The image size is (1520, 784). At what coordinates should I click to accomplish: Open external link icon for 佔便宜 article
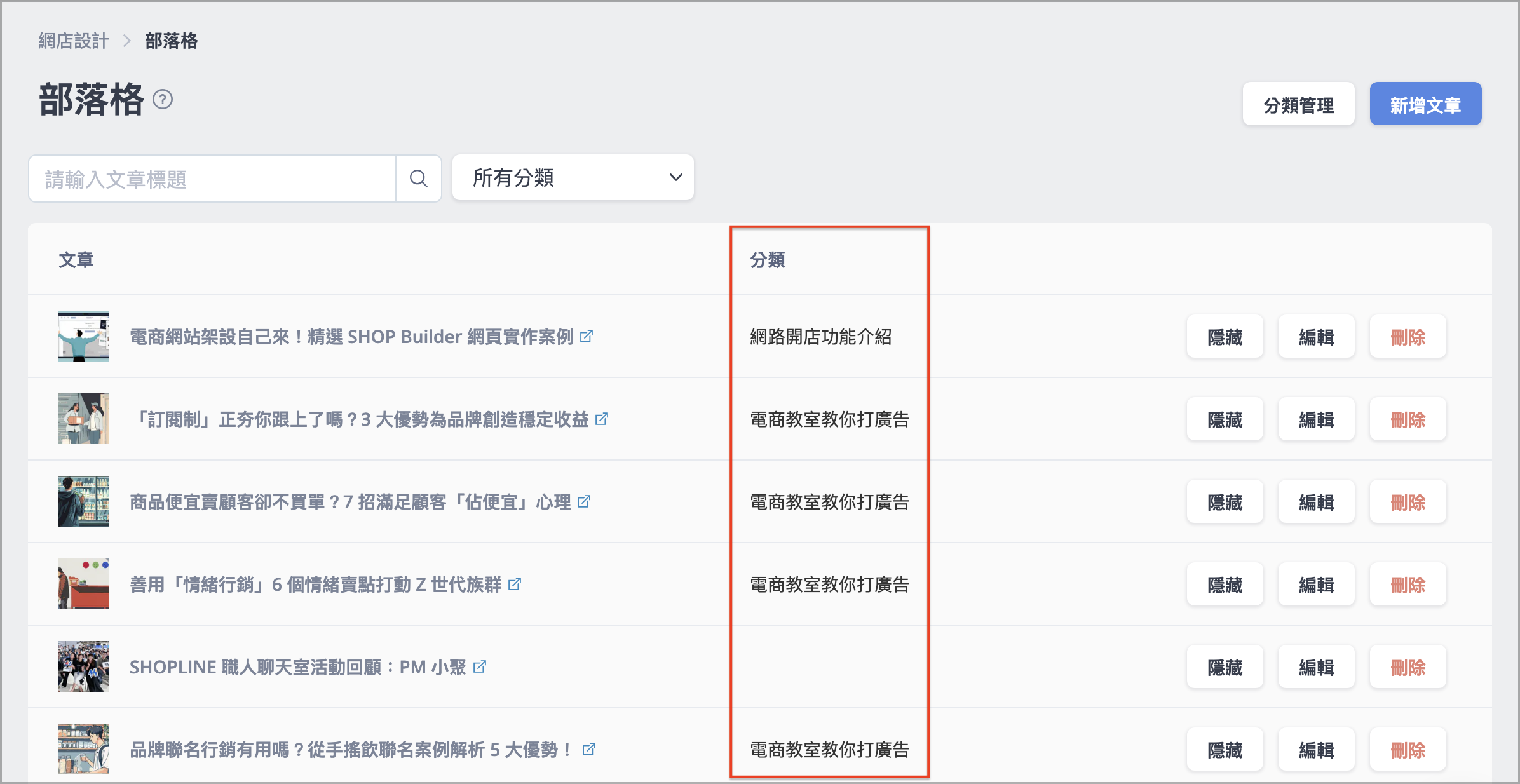coord(584,501)
